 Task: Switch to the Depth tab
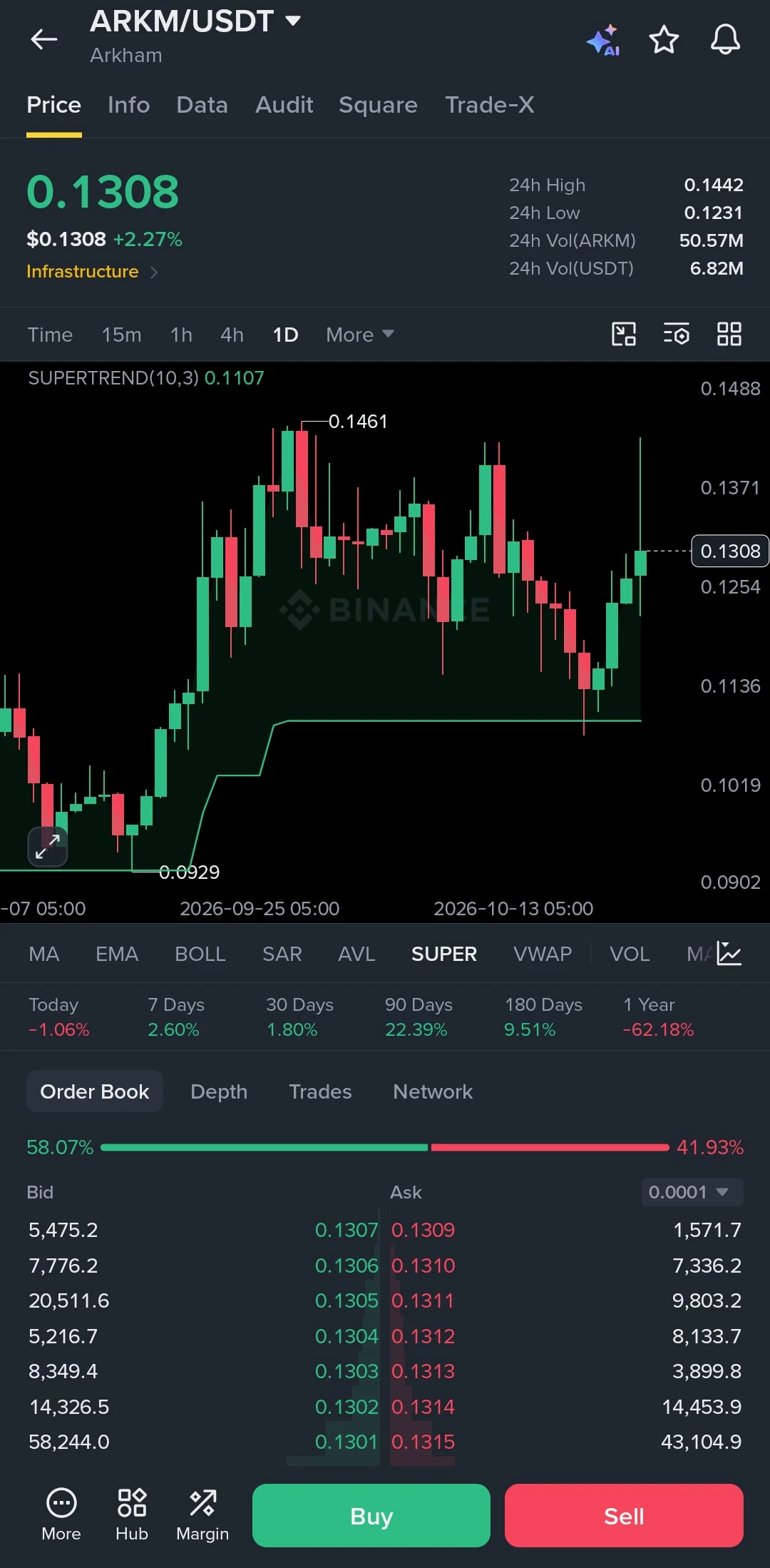click(219, 1091)
